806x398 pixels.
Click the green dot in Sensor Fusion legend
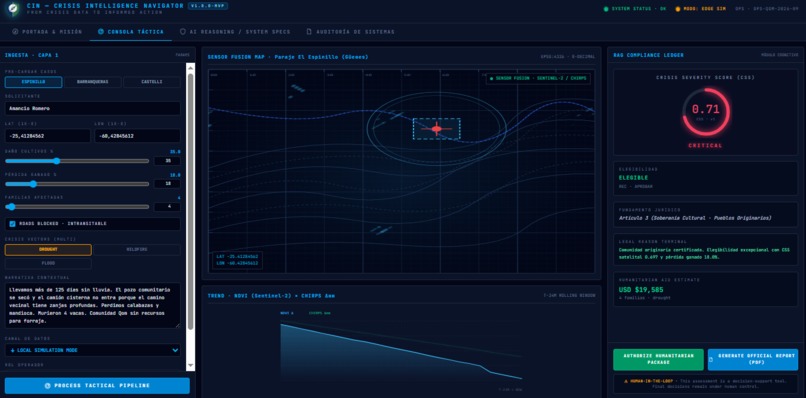491,79
